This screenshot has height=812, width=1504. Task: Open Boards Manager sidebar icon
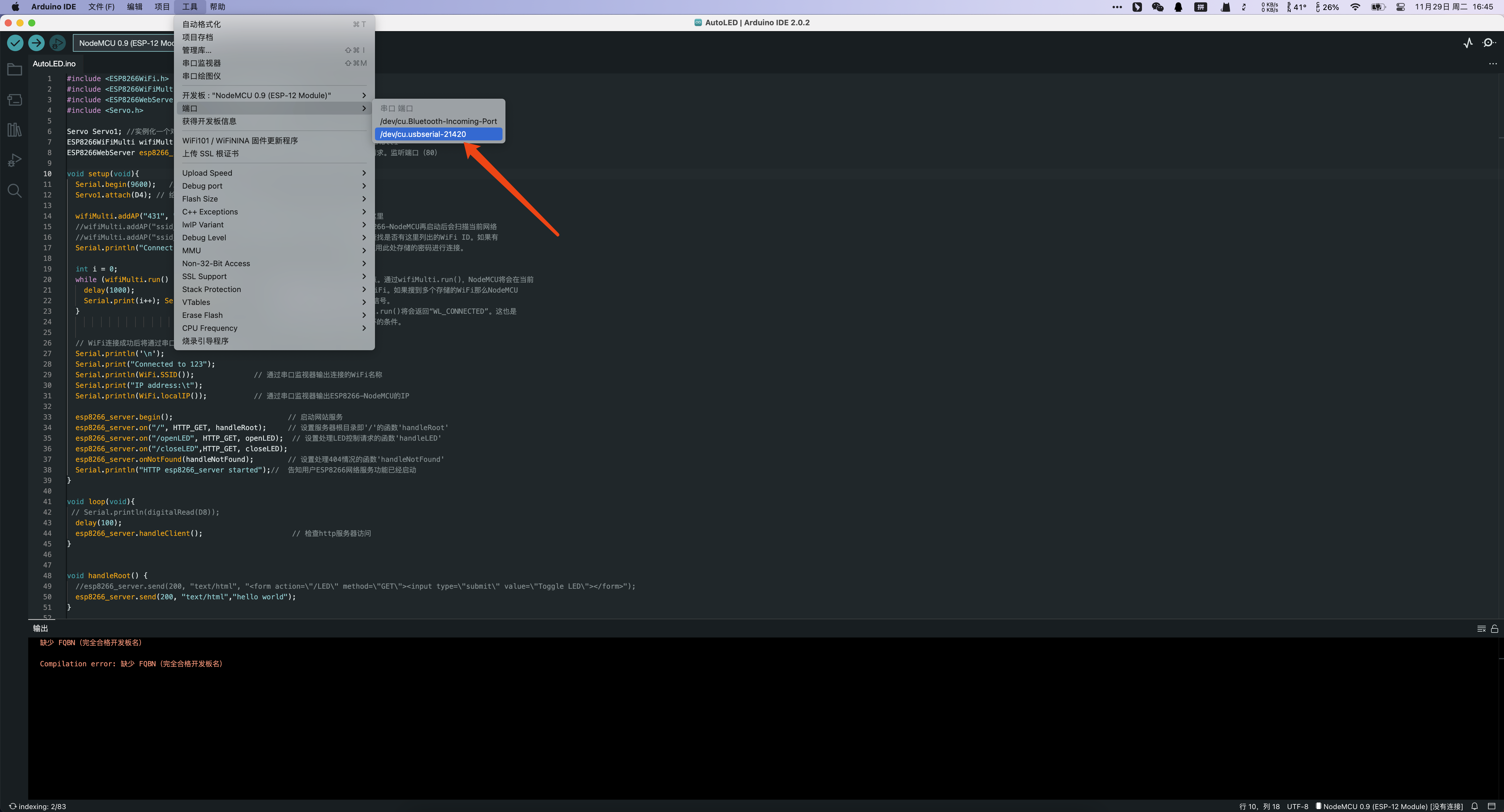[15, 100]
